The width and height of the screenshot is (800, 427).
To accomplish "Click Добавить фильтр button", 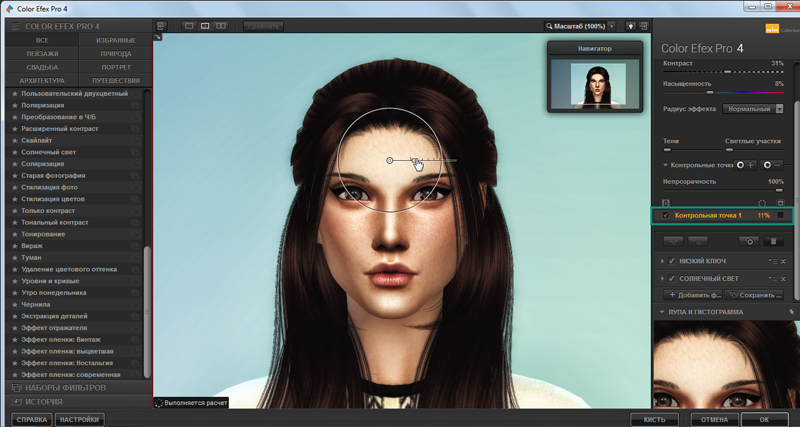I will coord(693,295).
